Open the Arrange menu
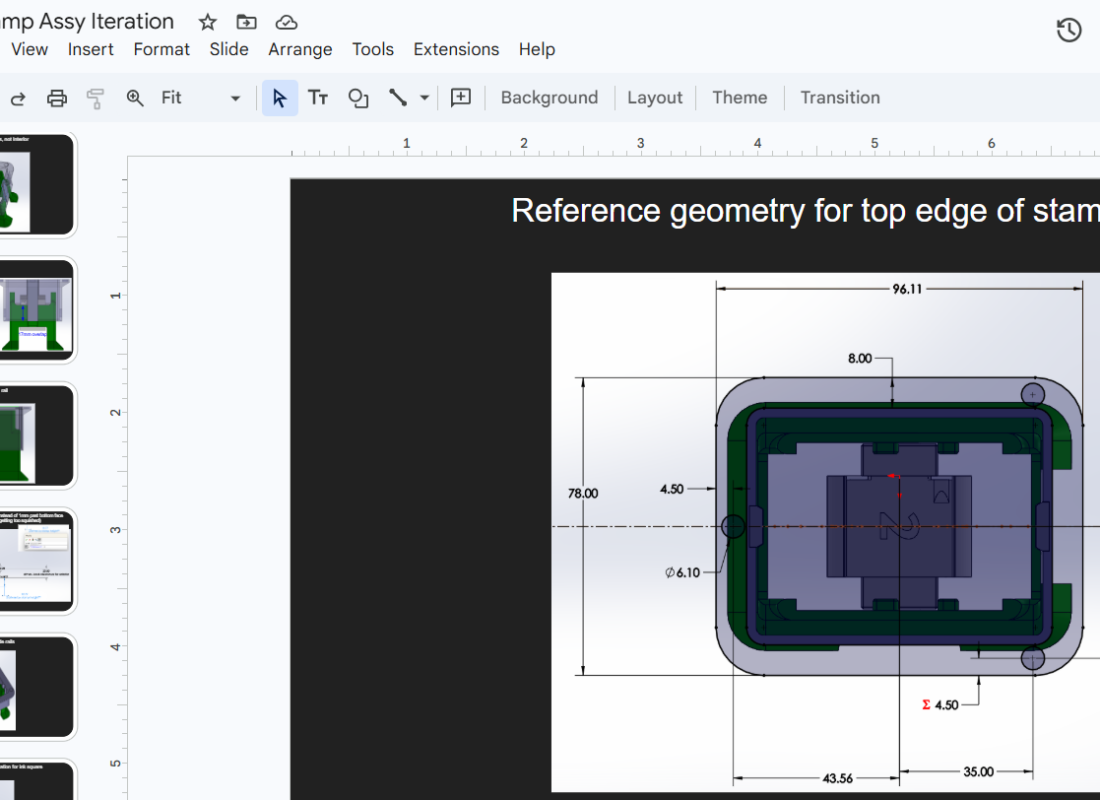1100x800 pixels. (x=300, y=50)
